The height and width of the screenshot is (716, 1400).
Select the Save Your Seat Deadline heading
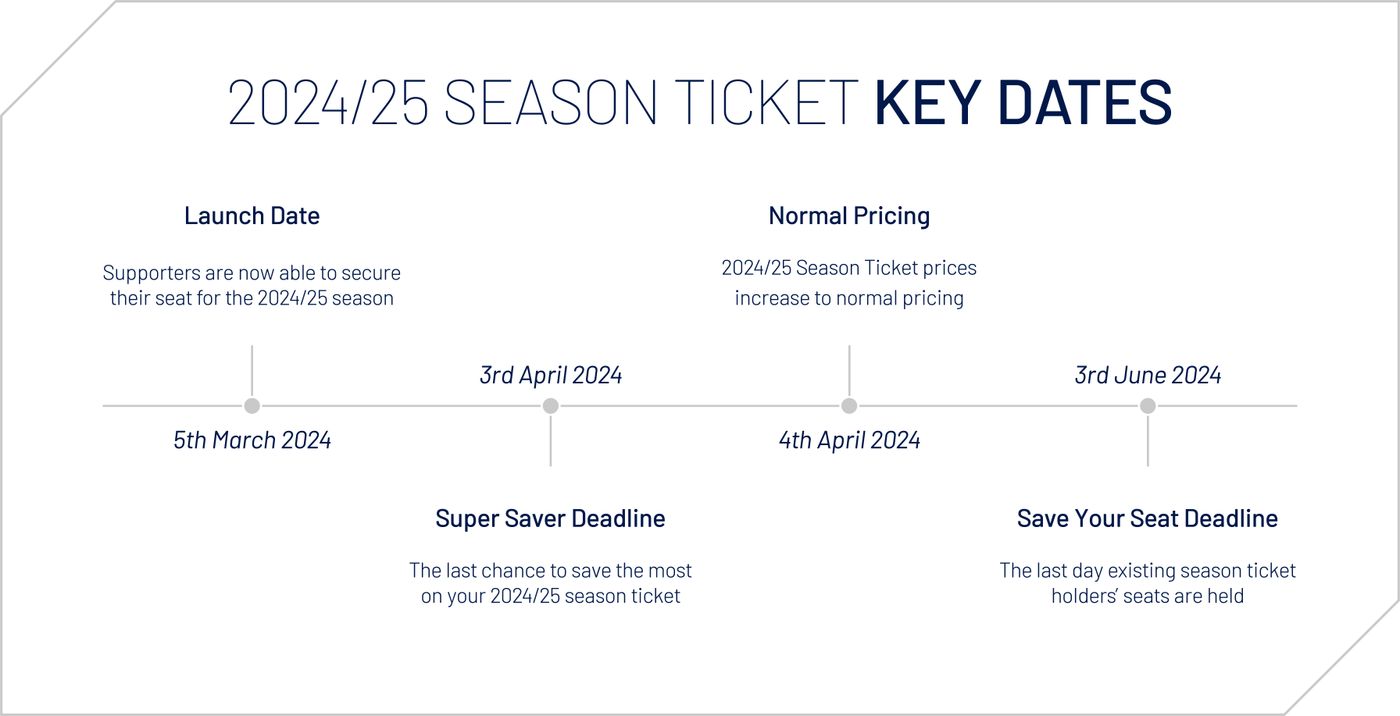(1147, 518)
